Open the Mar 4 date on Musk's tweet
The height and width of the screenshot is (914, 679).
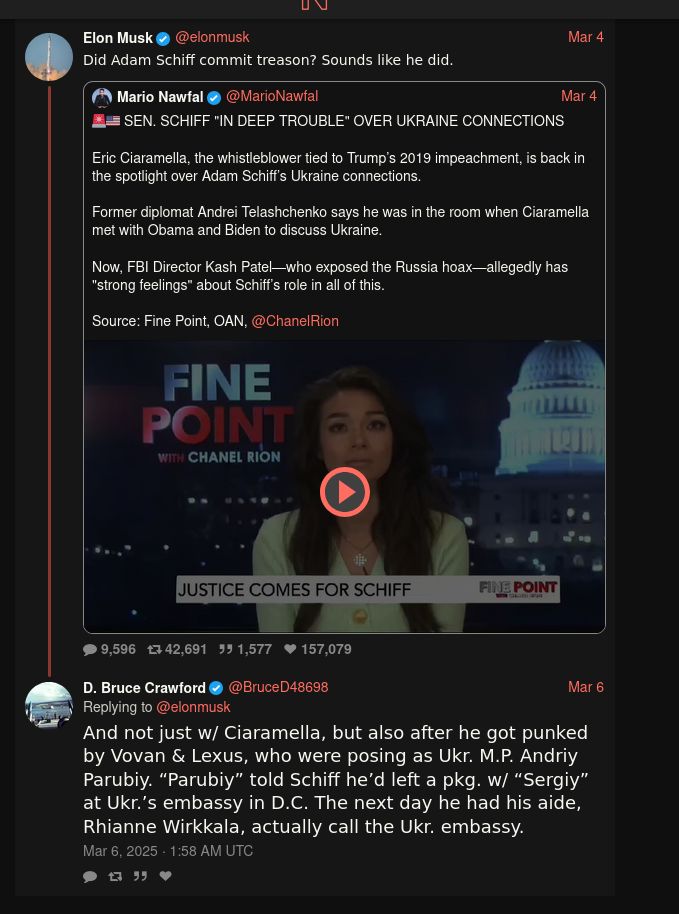(586, 37)
